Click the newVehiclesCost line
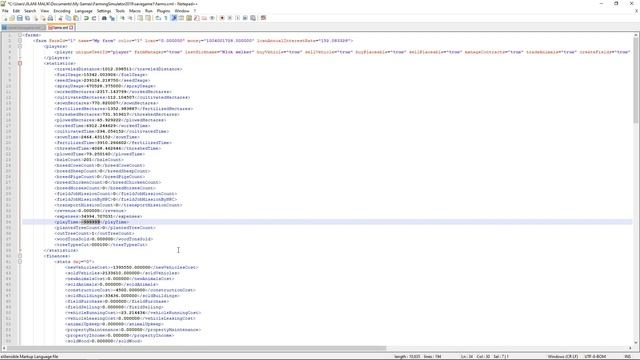The width and height of the screenshot is (640, 360). [x=131, y=267]
